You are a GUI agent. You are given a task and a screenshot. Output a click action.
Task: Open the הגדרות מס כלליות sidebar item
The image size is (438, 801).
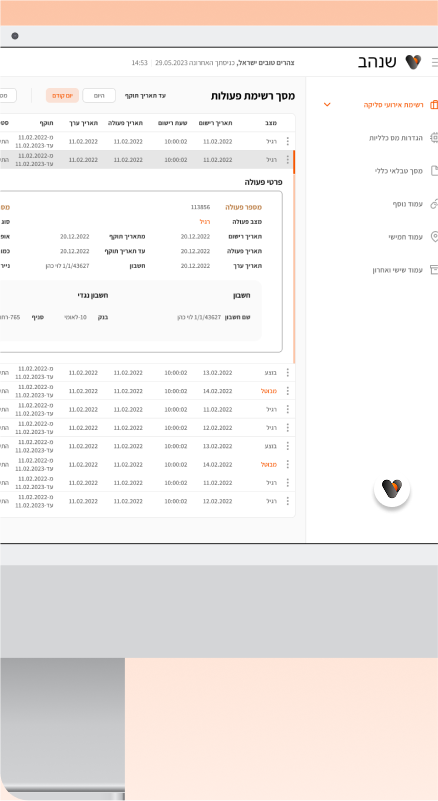(x=396, y=138)
